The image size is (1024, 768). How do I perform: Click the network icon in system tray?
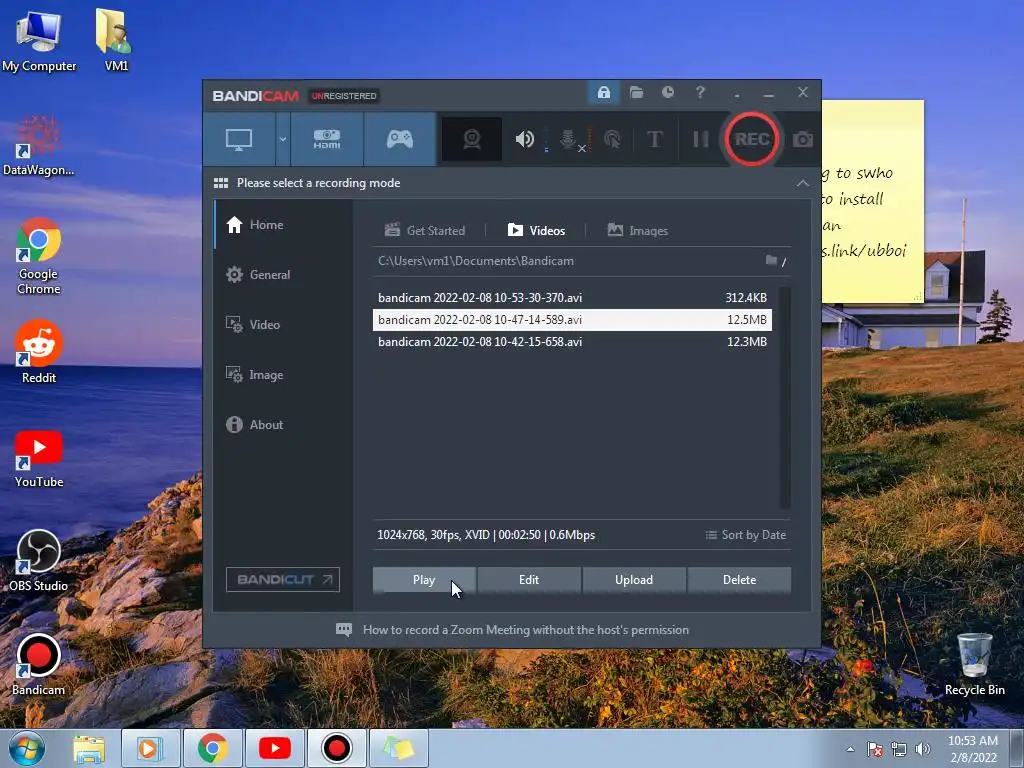[899, 749]
